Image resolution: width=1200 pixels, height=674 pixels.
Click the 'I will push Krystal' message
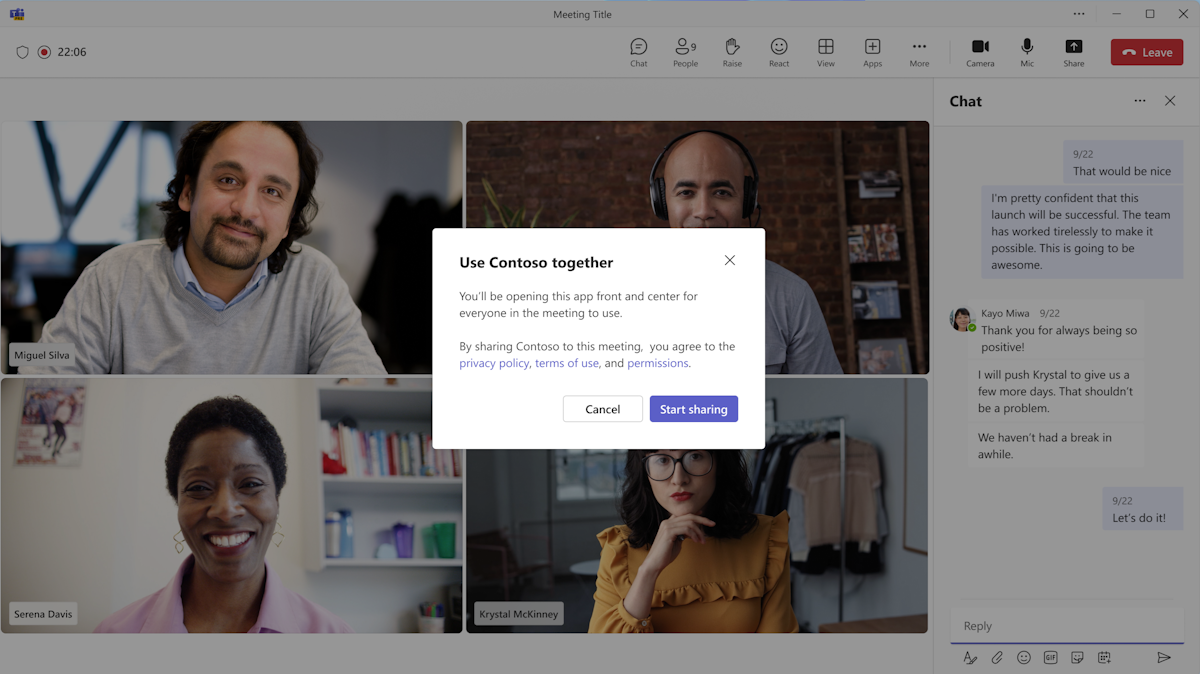tap(1055, 392)
